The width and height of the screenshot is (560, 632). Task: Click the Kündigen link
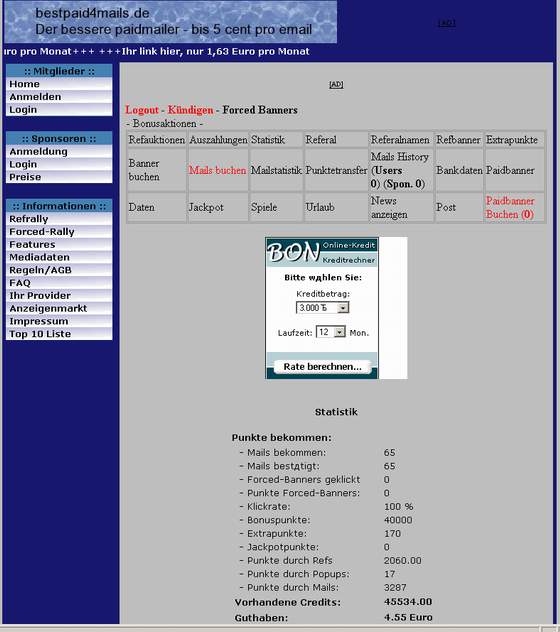[190, 110]
